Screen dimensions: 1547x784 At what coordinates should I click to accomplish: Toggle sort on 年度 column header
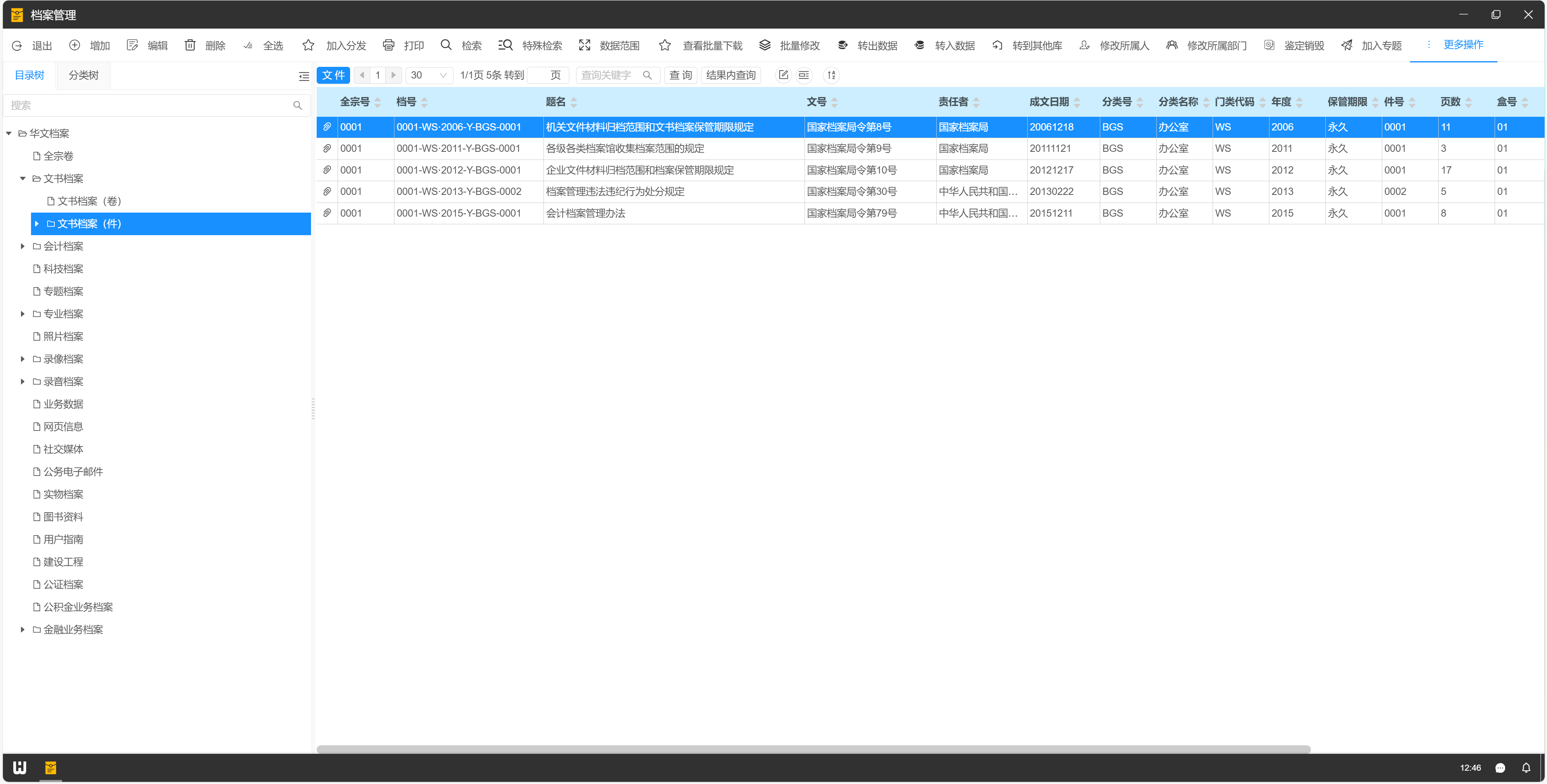(x=1299, y=102)
